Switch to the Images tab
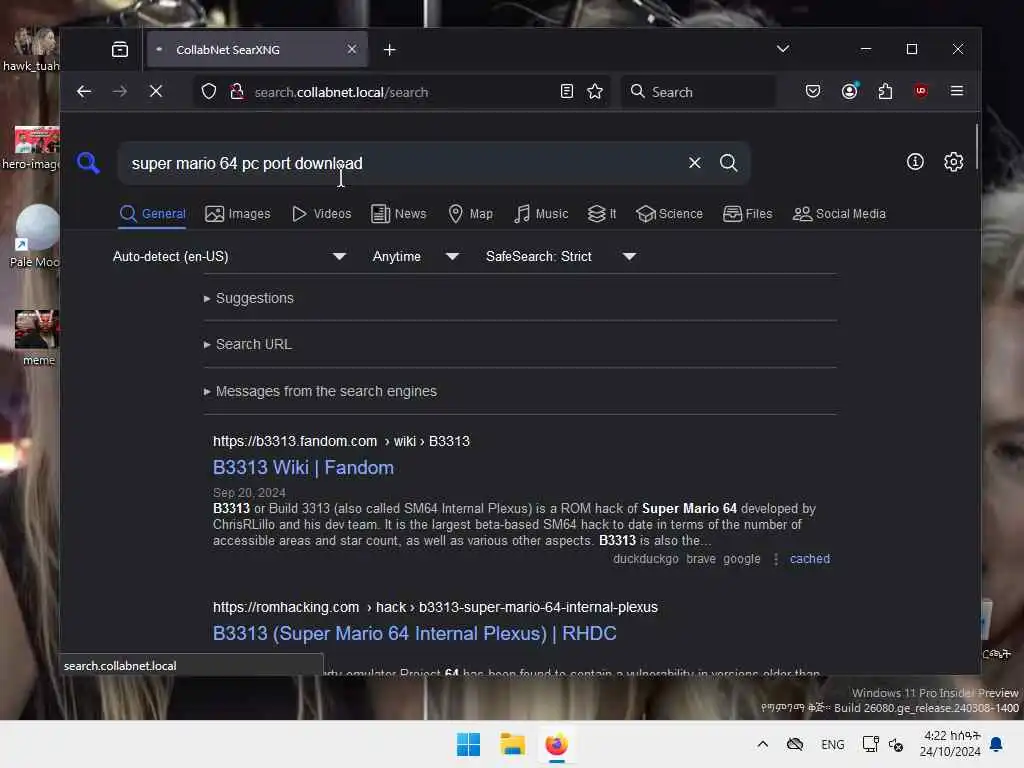1024x768 pixels. click(x=237, y=214)
